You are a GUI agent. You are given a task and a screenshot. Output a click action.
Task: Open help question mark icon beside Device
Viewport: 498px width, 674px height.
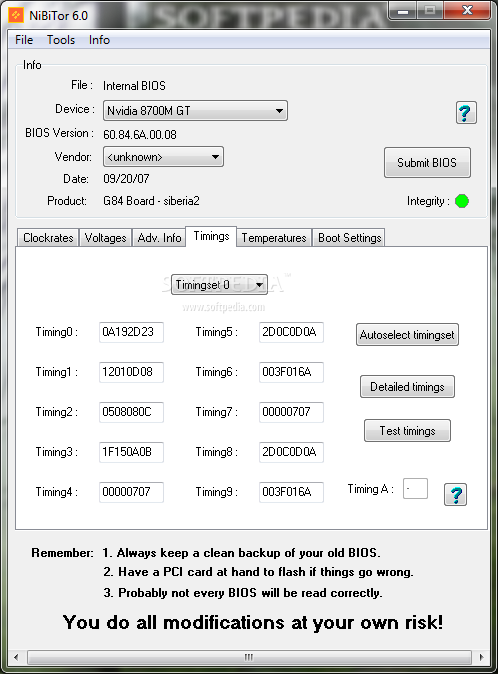[x=466, y=113]
